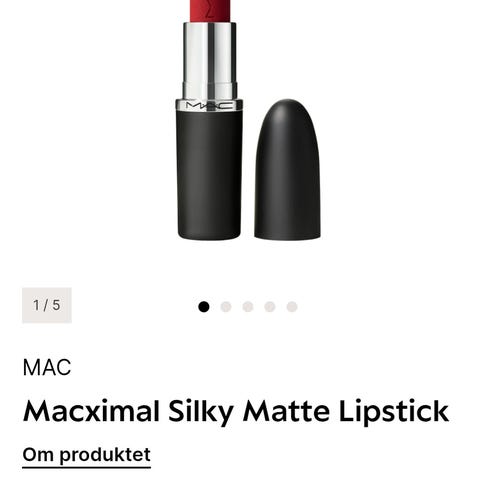Click the word Lipstick in the title

[394, 413]
